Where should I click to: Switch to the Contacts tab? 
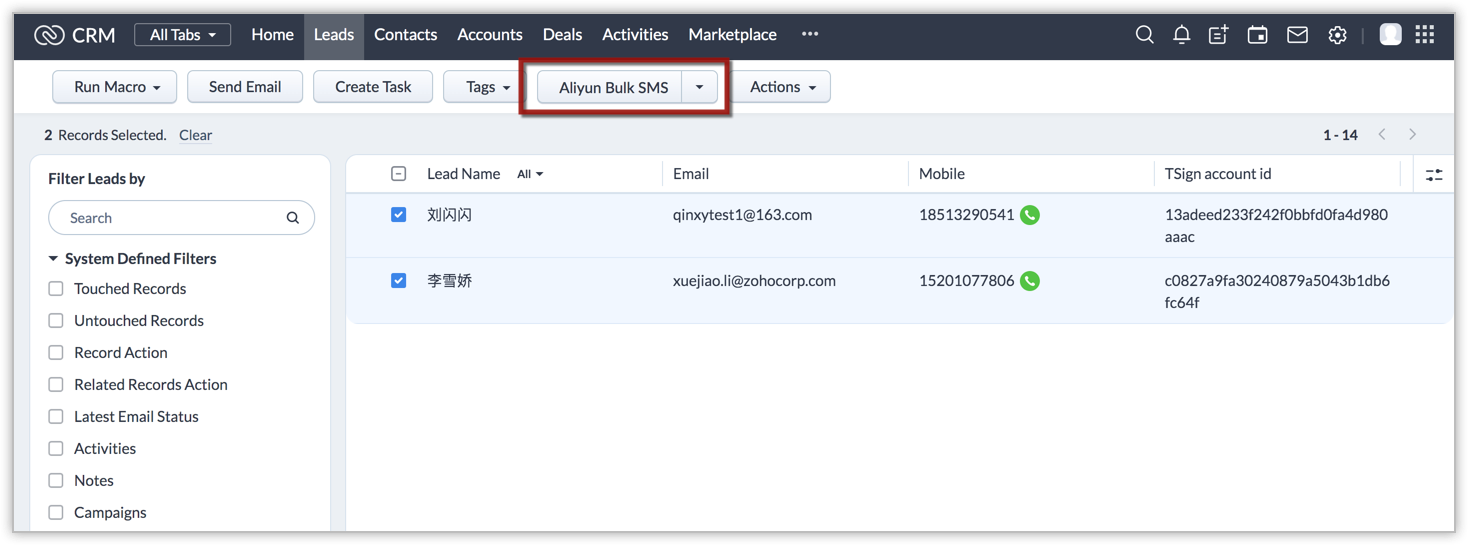coord(405,35)
